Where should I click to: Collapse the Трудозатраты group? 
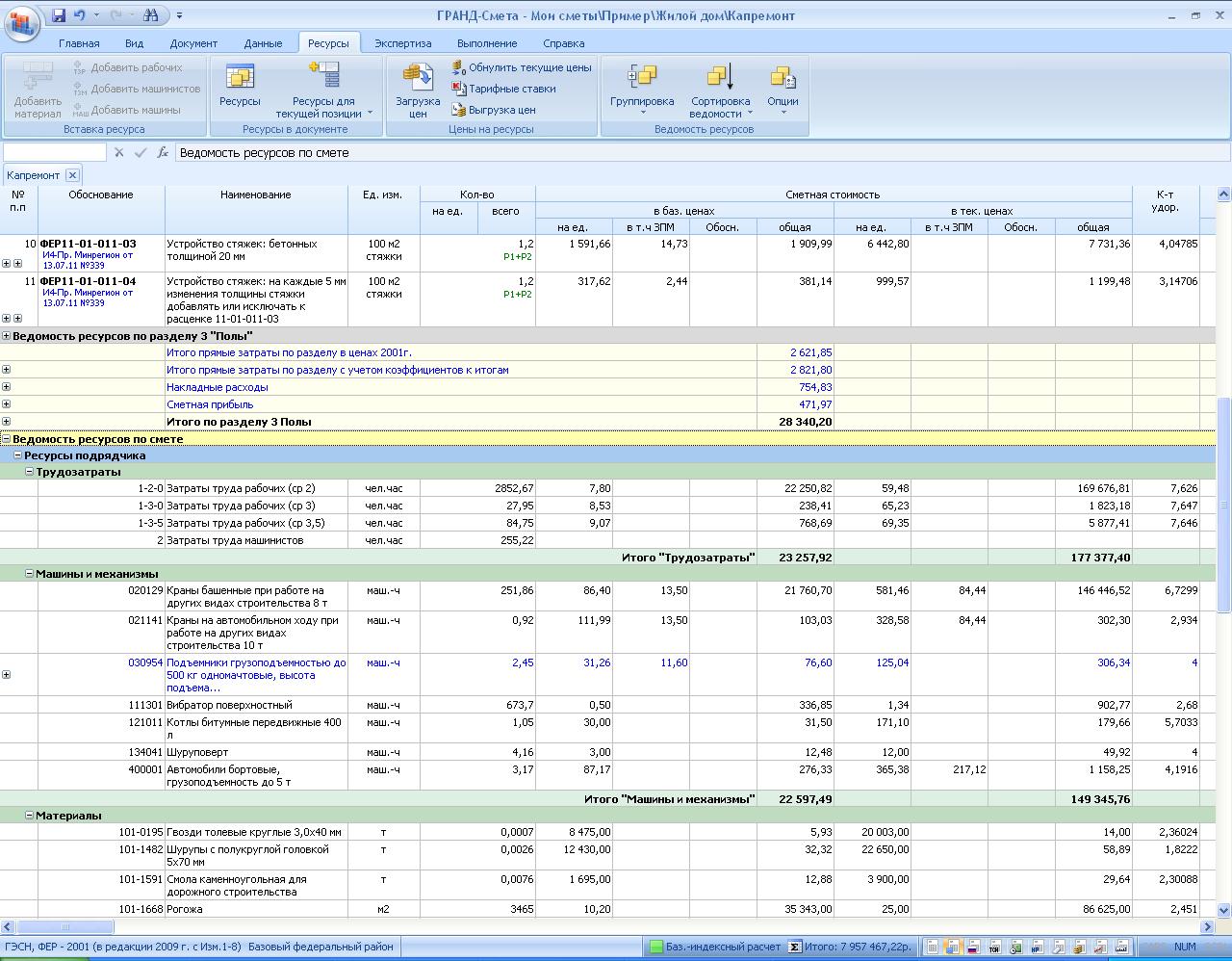point(29,472)
